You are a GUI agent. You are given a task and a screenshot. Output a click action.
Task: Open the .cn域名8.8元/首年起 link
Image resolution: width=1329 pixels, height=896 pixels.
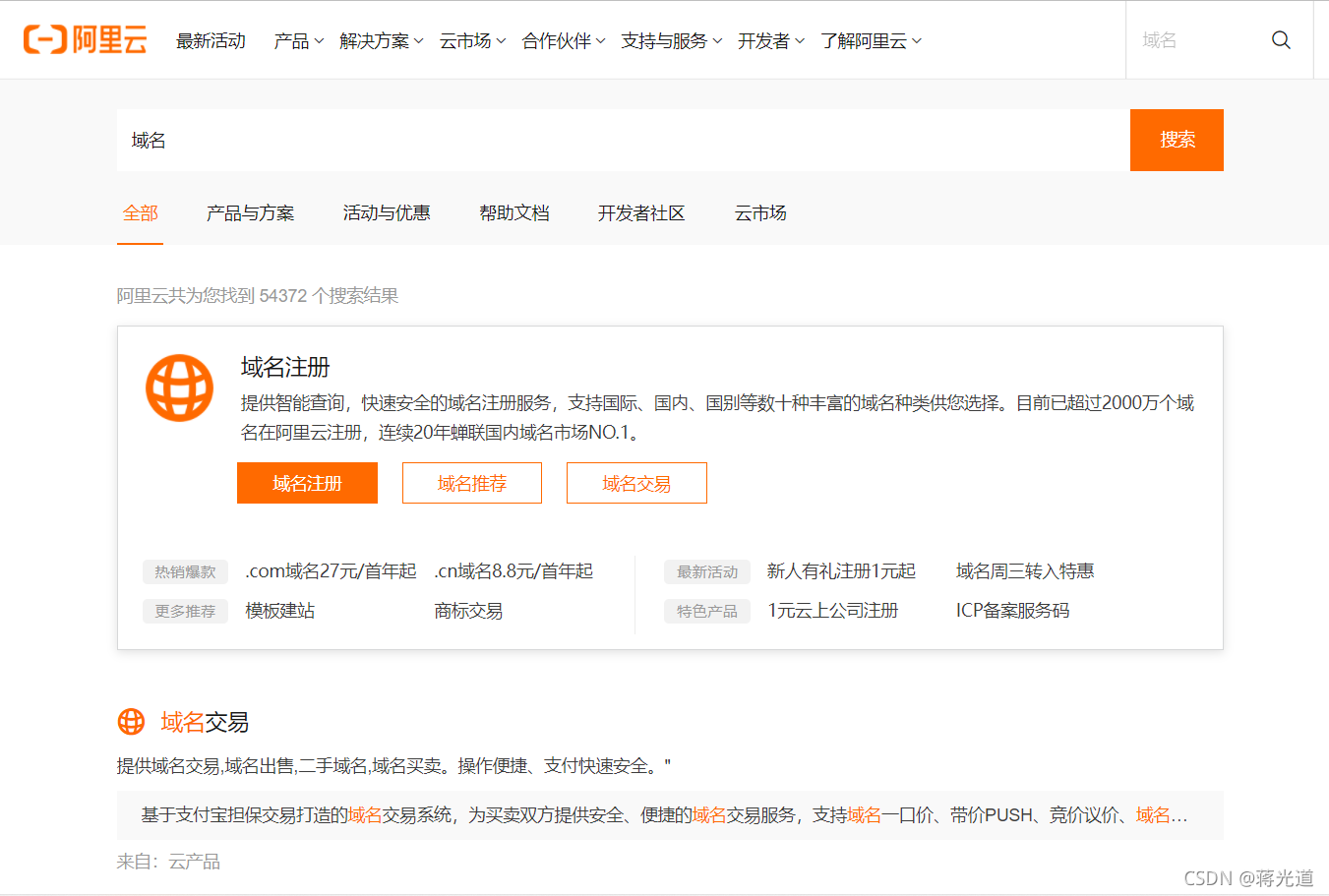pyautogui.click(x=513, y=571)
